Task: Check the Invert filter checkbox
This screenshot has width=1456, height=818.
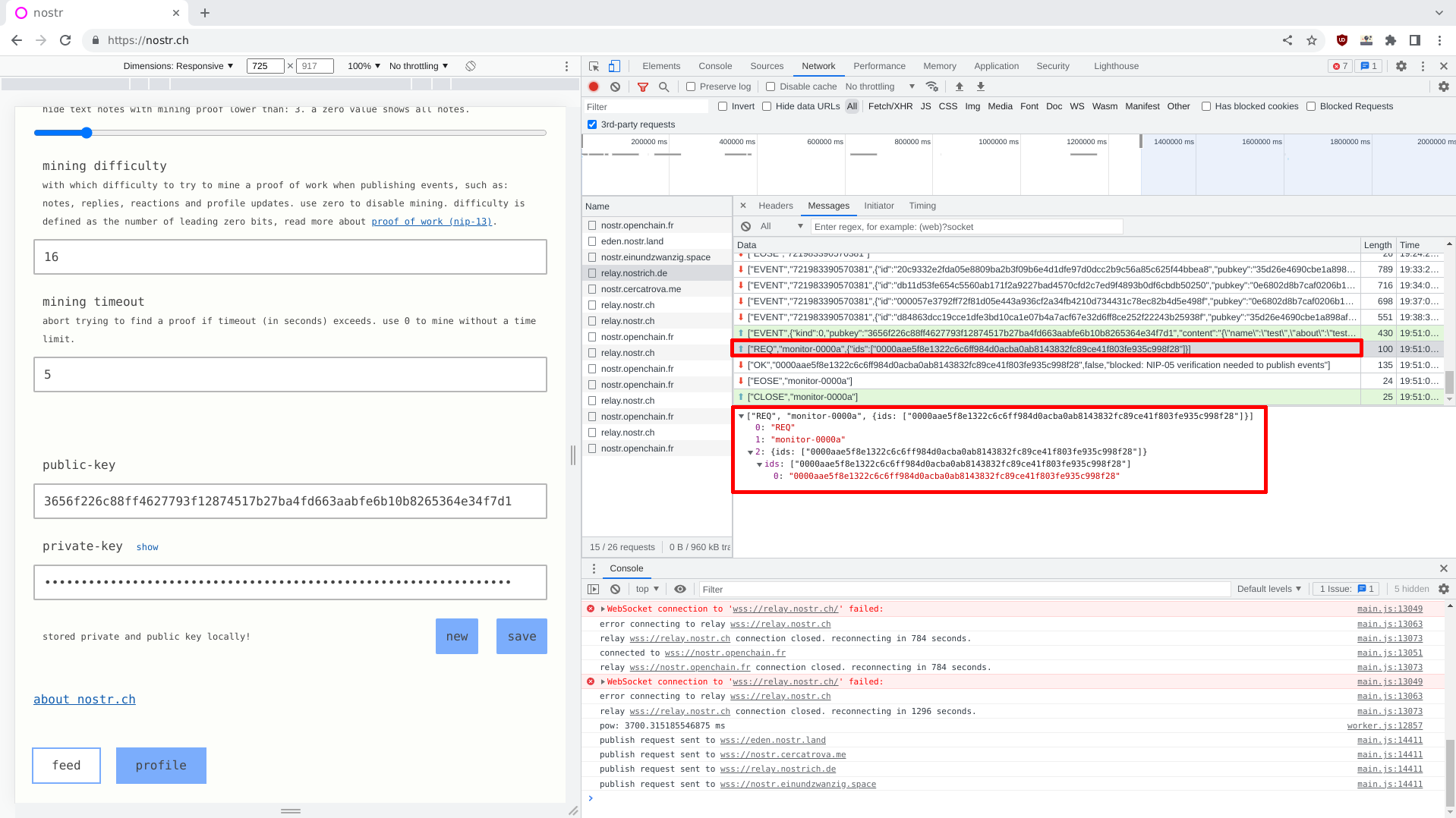Action: click(x=723, y=106)
